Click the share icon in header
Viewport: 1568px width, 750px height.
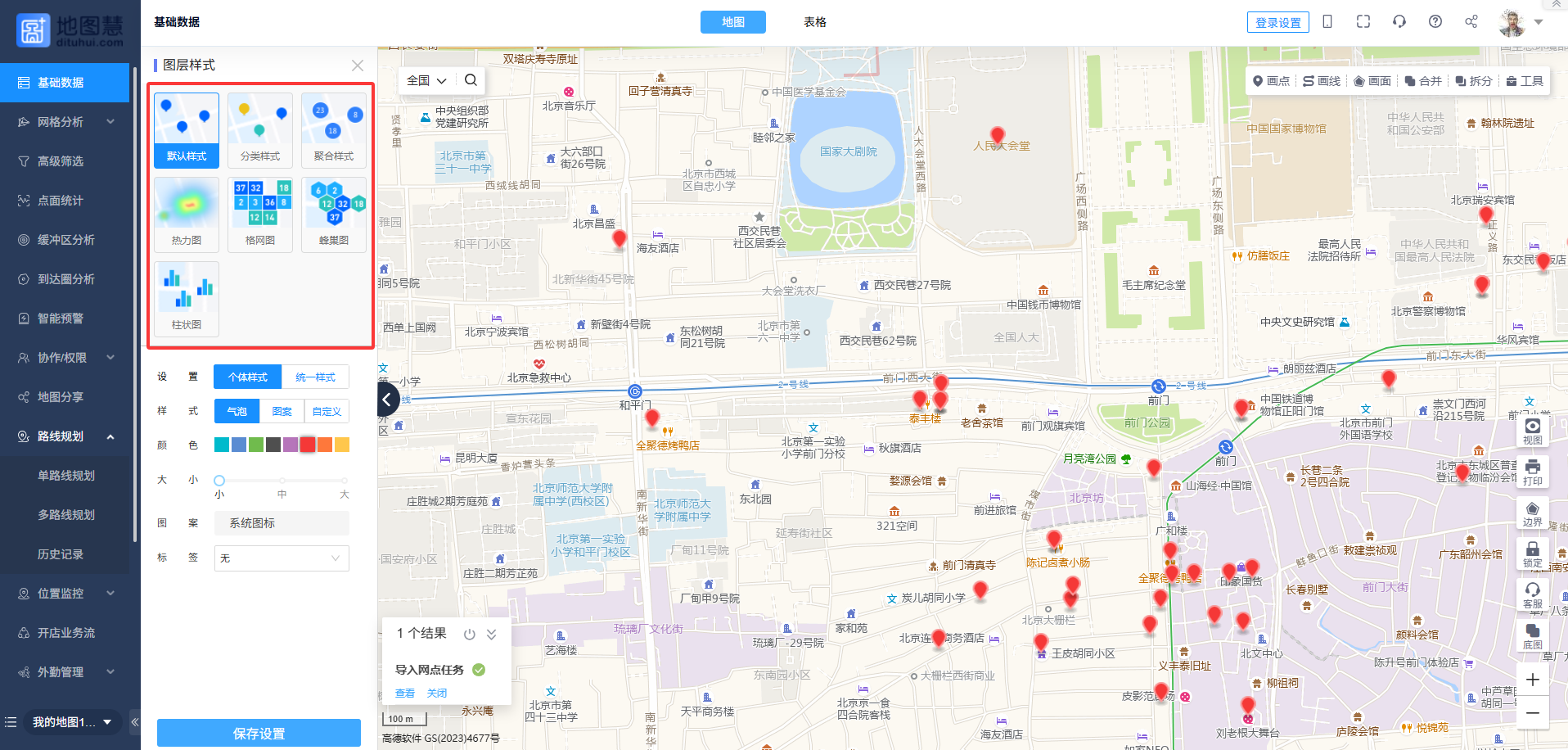[x=1471, y=22]
